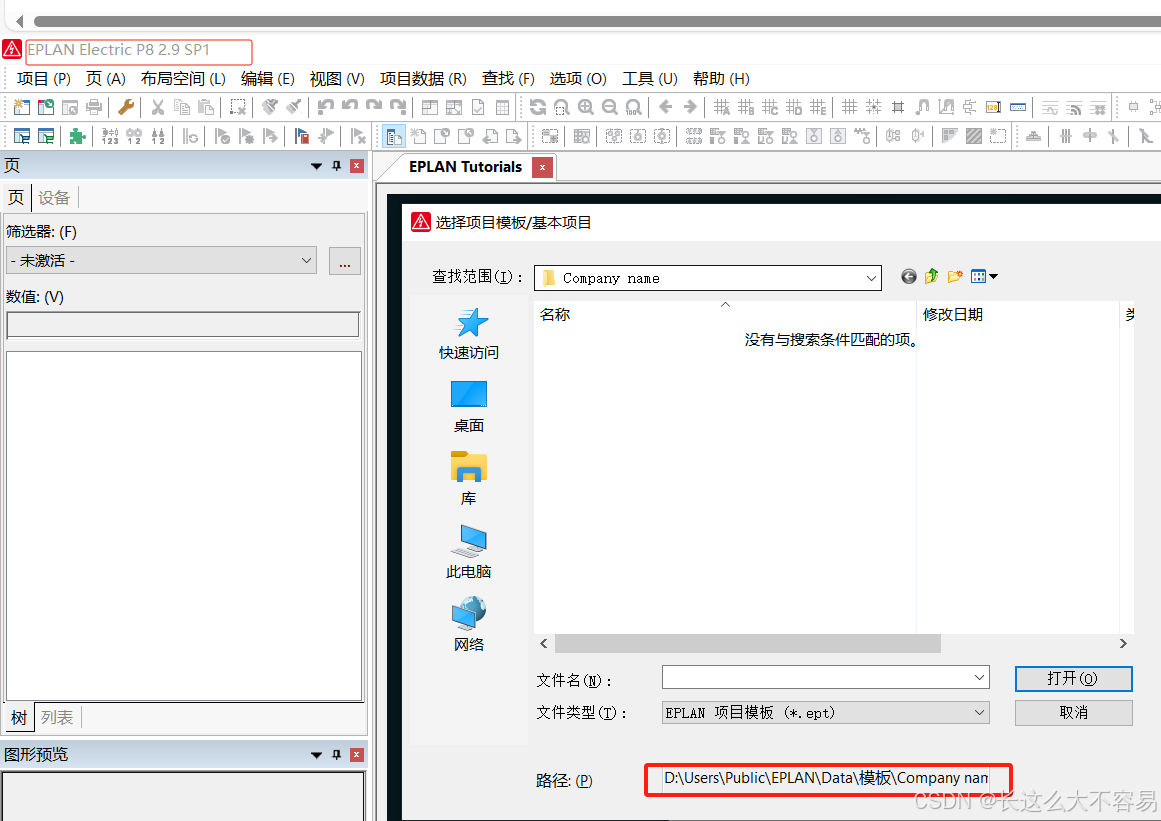Open the 页 (A) menu
This screenshot has width=1161, height=821.
click(x=105, y=78)
